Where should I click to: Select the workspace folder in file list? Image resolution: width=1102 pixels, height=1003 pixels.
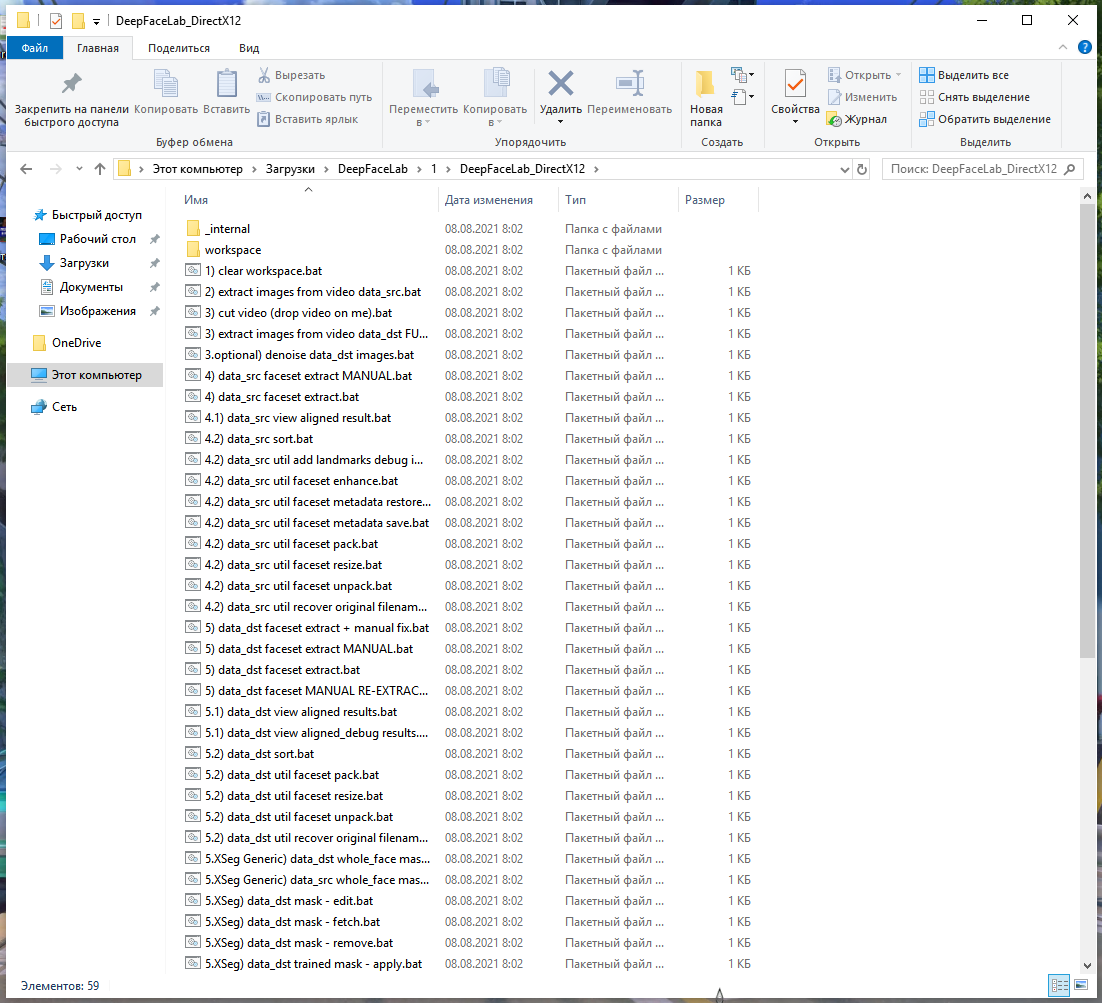[233, 250]
